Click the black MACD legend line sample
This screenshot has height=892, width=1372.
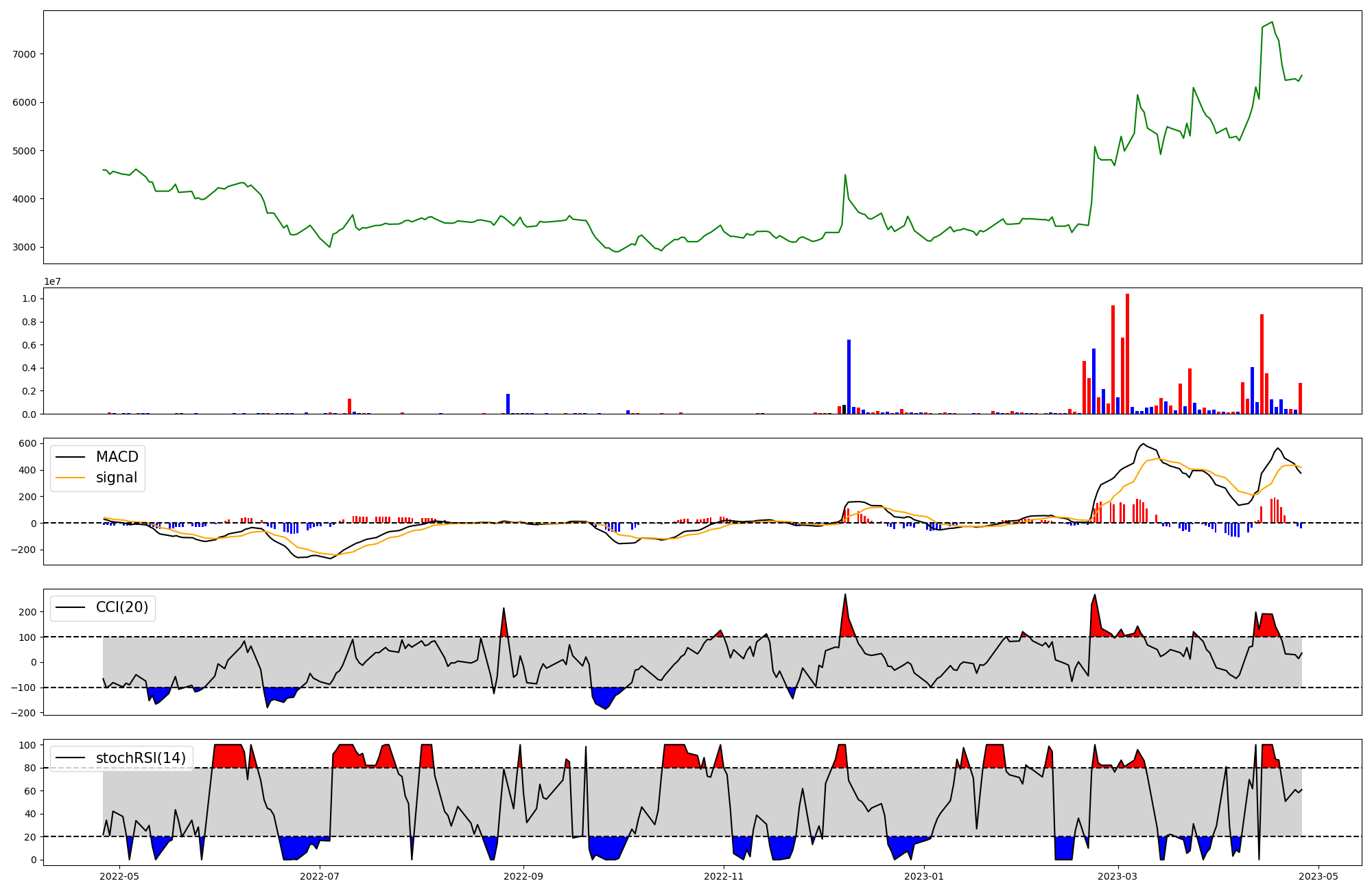pyautogui.click(x=70, y=457)
